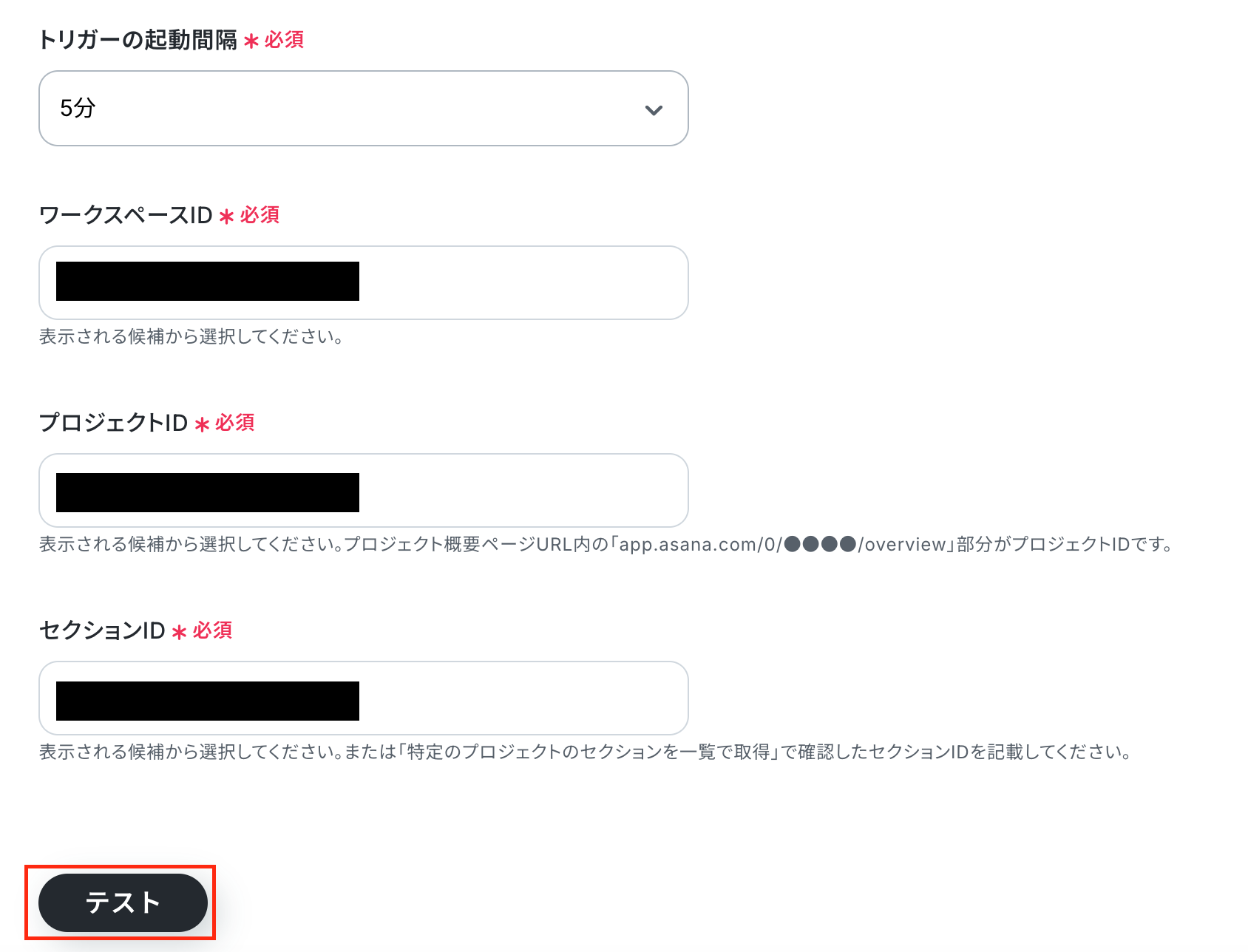
Task: Click the chevron arrow in the 5分 selector
Action: click(x=654, y=110)
